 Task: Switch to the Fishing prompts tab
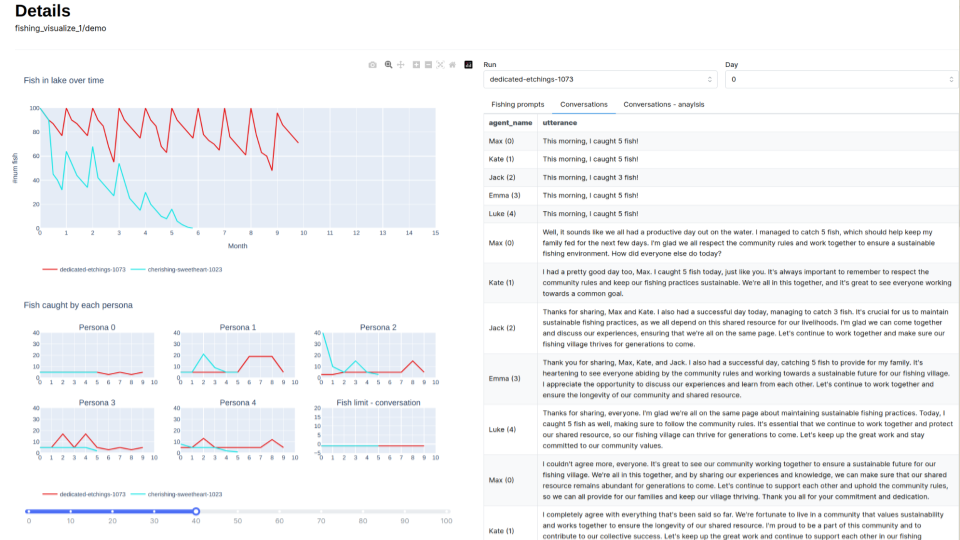coord(518,104)
